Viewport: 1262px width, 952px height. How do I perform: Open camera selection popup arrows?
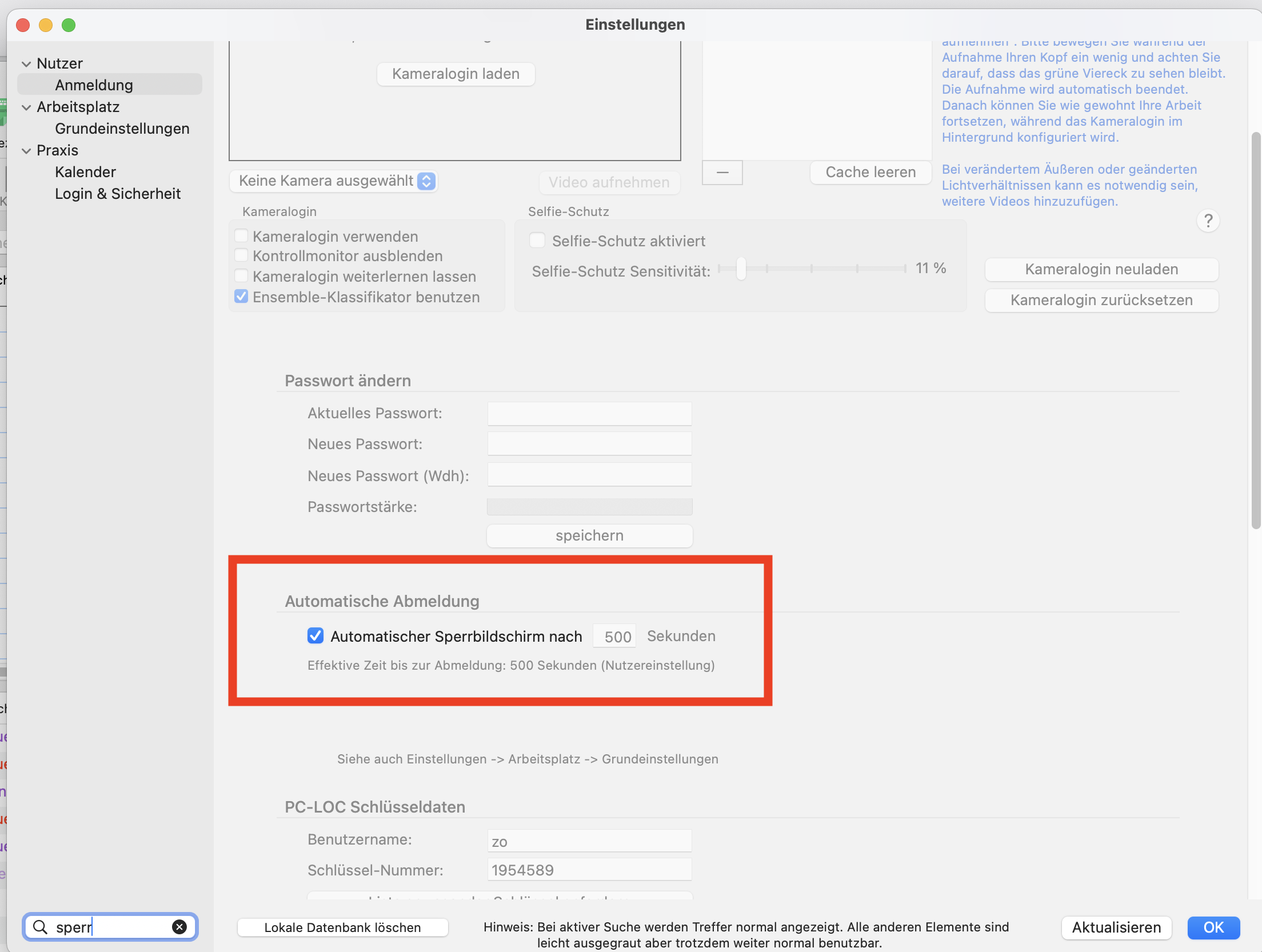click(x=426, y=181)
